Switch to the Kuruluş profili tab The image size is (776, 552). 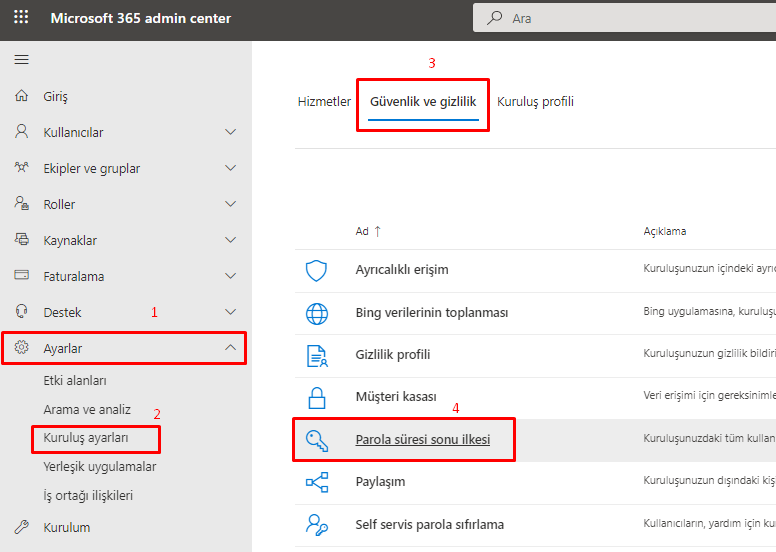click(535, 102)
